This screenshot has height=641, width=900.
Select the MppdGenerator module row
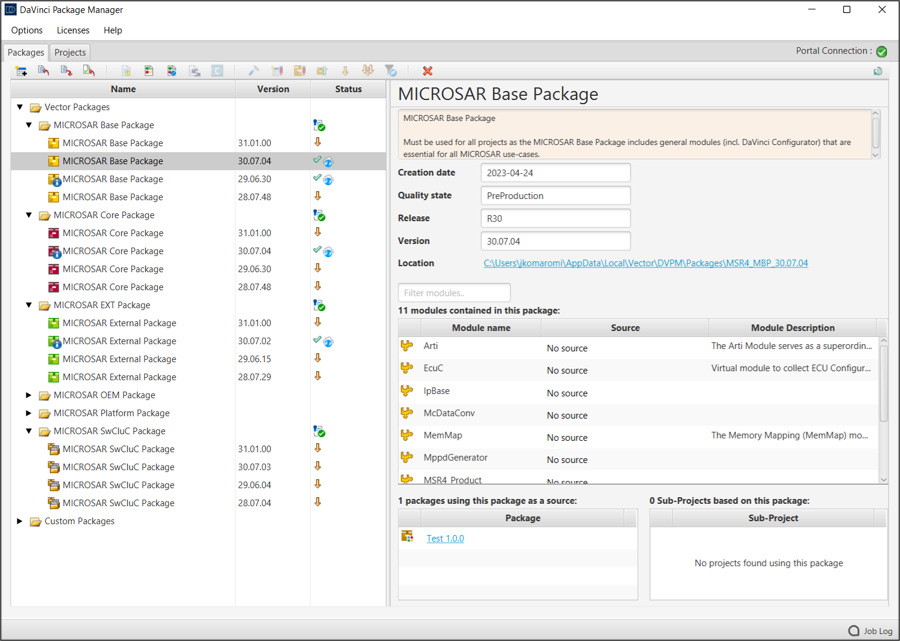coord(638,458)
